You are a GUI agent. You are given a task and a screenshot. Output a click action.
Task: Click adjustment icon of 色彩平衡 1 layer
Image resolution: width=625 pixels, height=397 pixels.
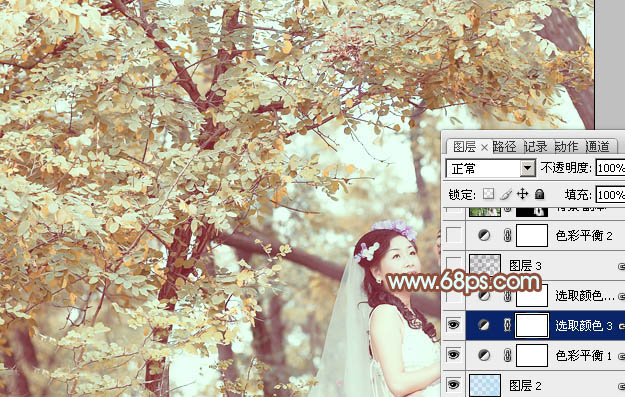484,355
